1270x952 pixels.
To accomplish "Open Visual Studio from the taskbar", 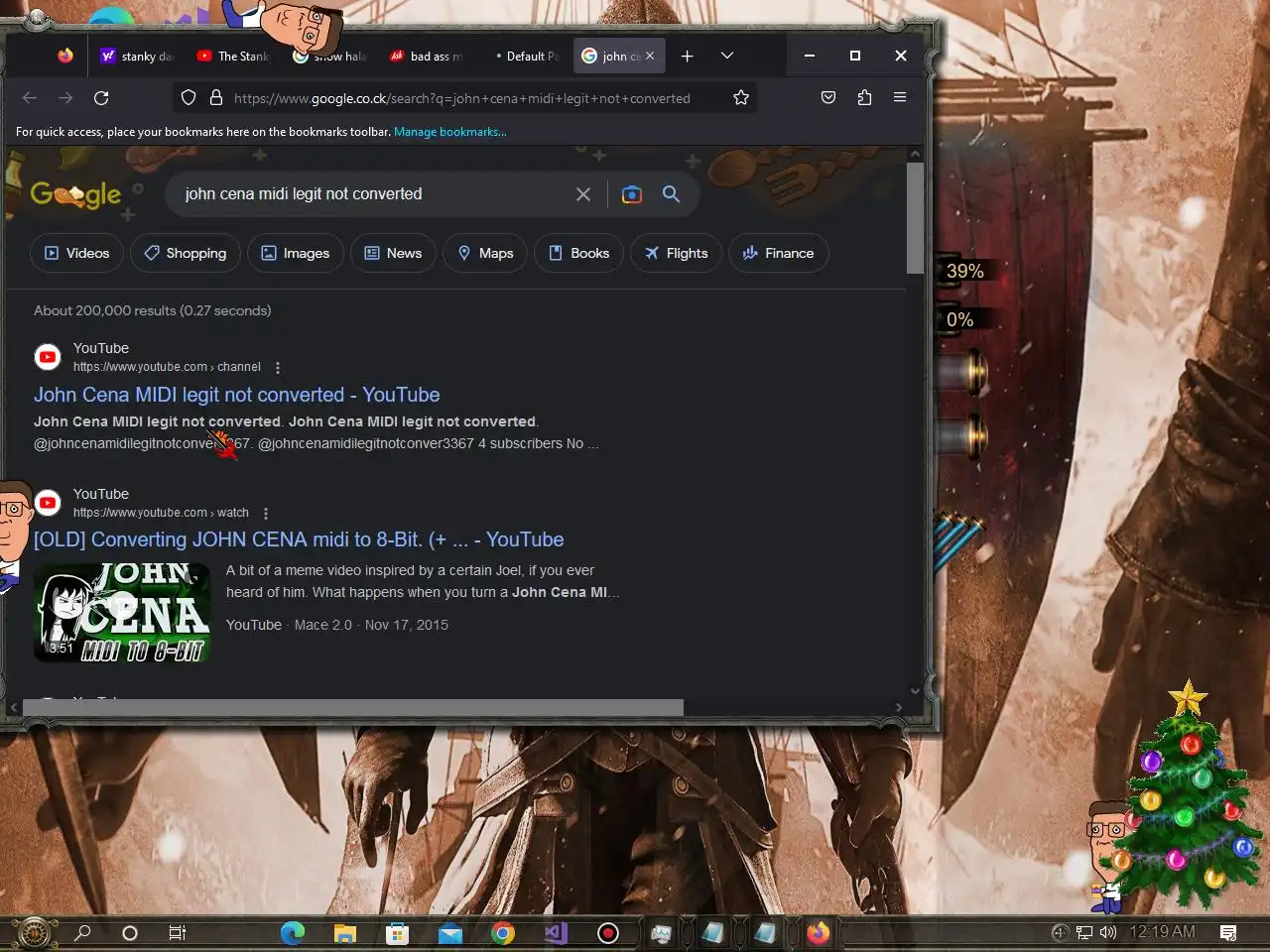I will coord(556,933).
